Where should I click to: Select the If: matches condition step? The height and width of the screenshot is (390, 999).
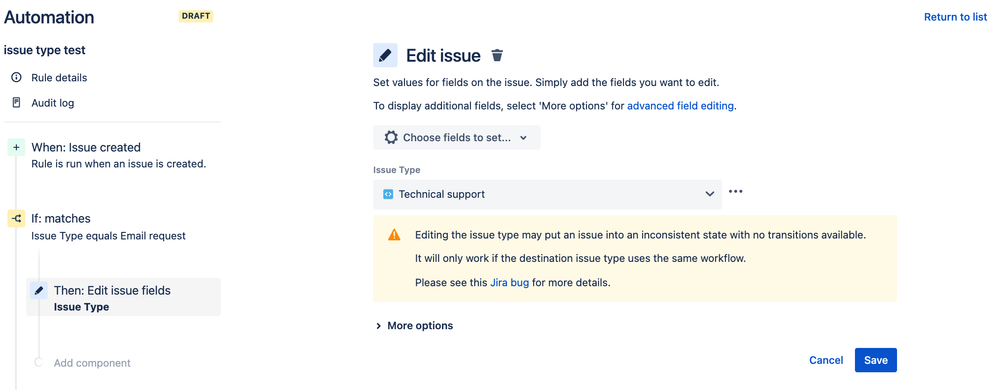pos(108,226)
